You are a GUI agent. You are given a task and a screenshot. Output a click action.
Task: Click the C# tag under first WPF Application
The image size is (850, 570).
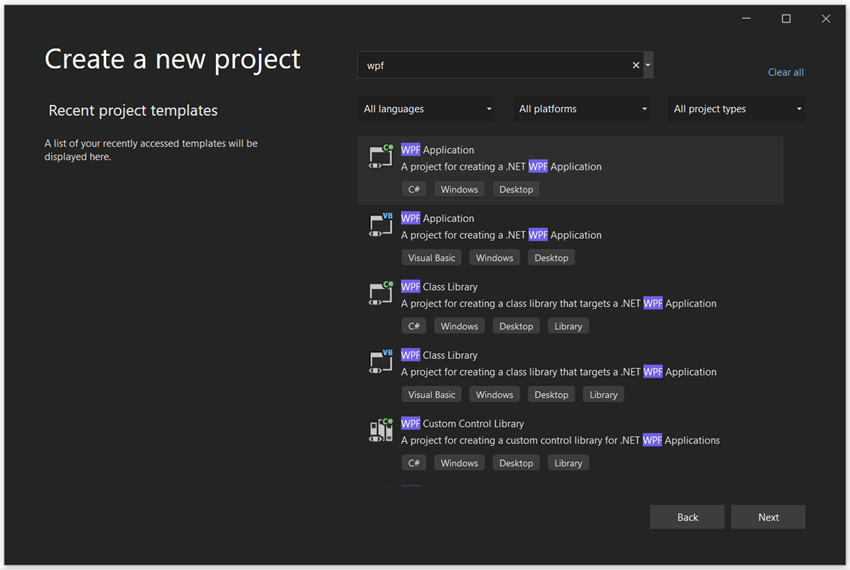(414, 189)
